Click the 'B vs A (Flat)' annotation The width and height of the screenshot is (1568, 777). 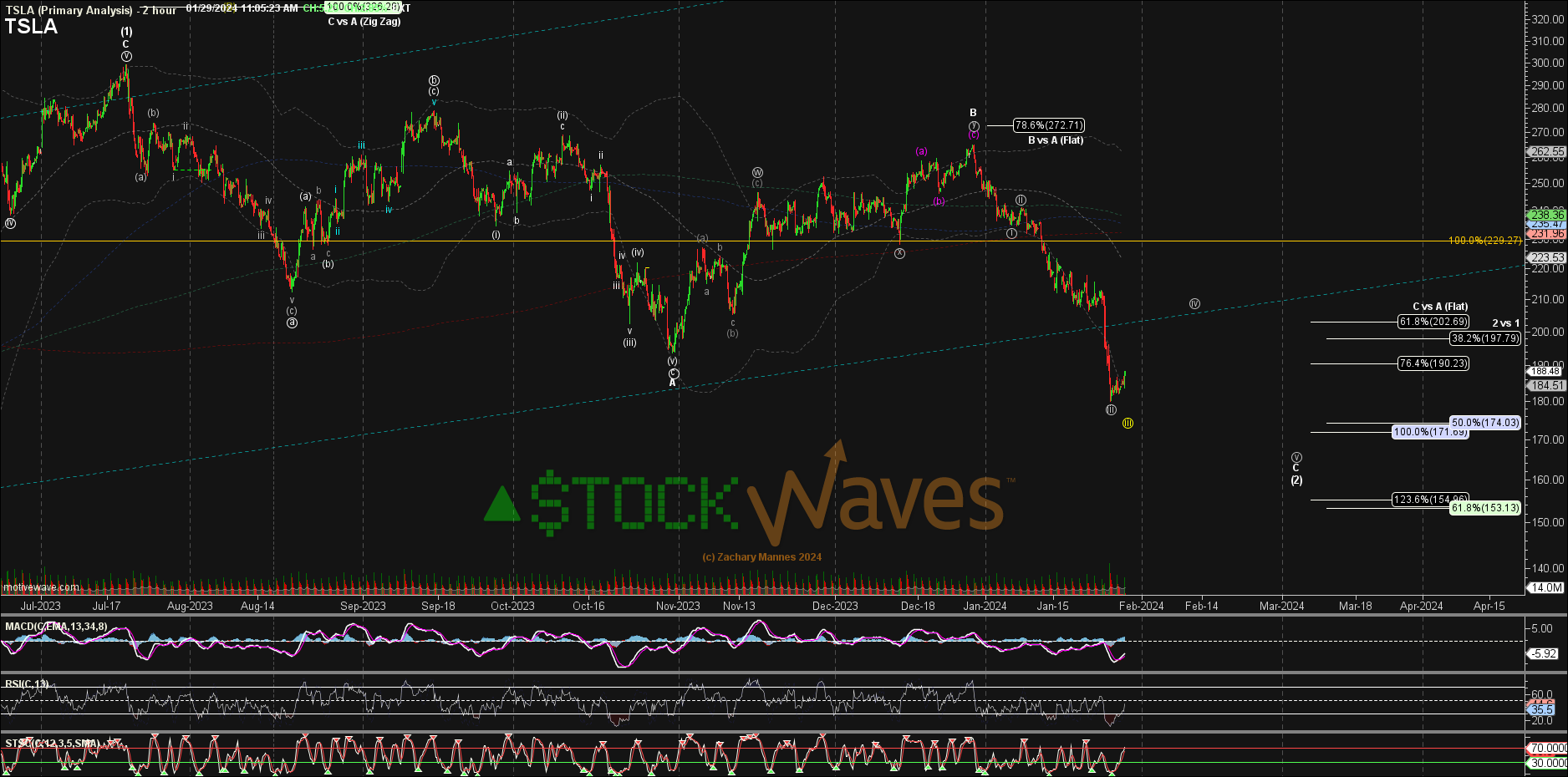click(1056, 140)
